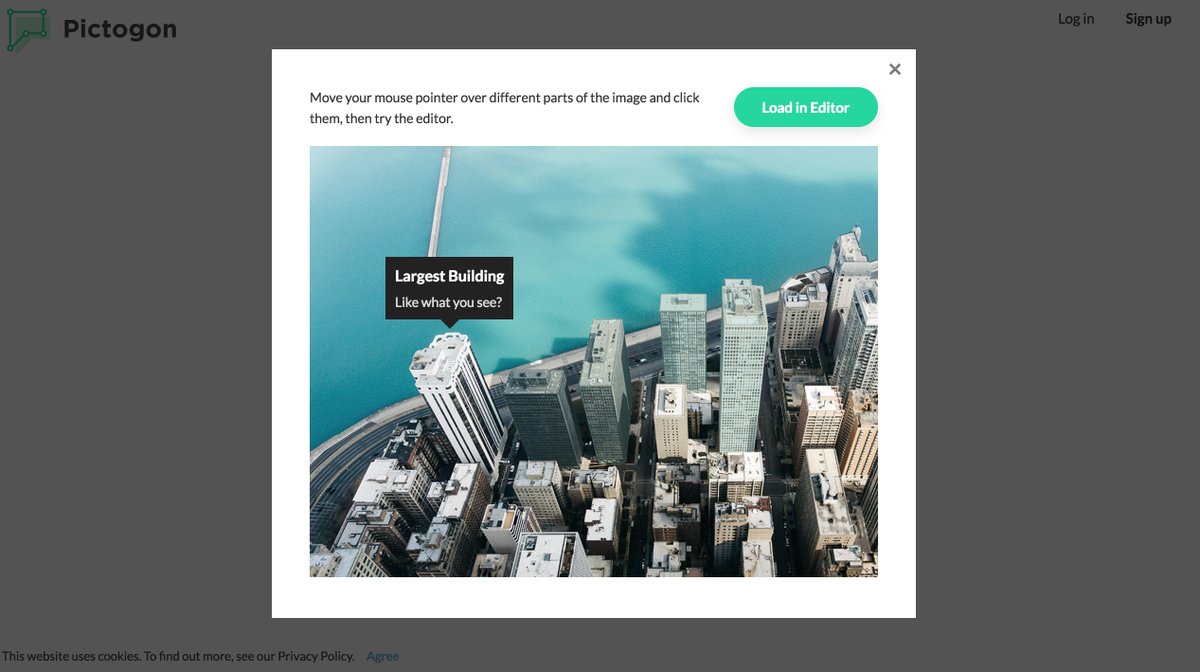
Task: Click the tooltip arrow pointer above building
Action: 450,323
